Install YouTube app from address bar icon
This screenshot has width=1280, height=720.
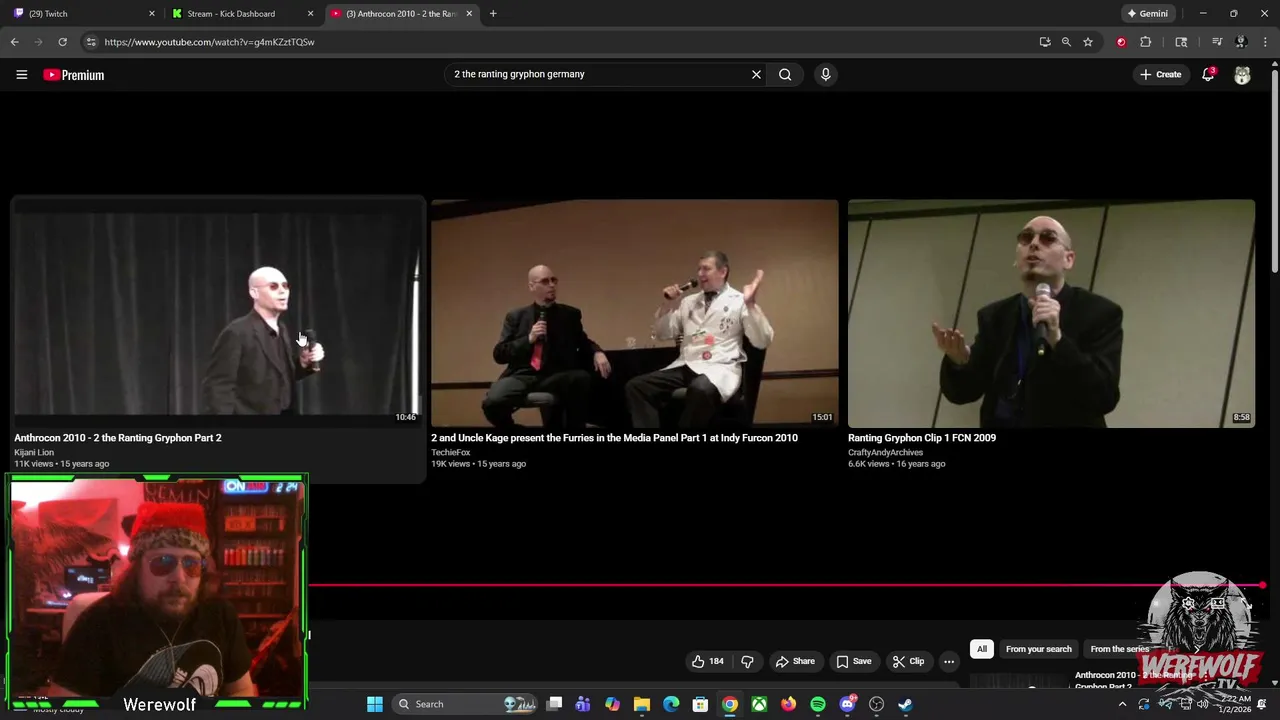[1045, 42]
